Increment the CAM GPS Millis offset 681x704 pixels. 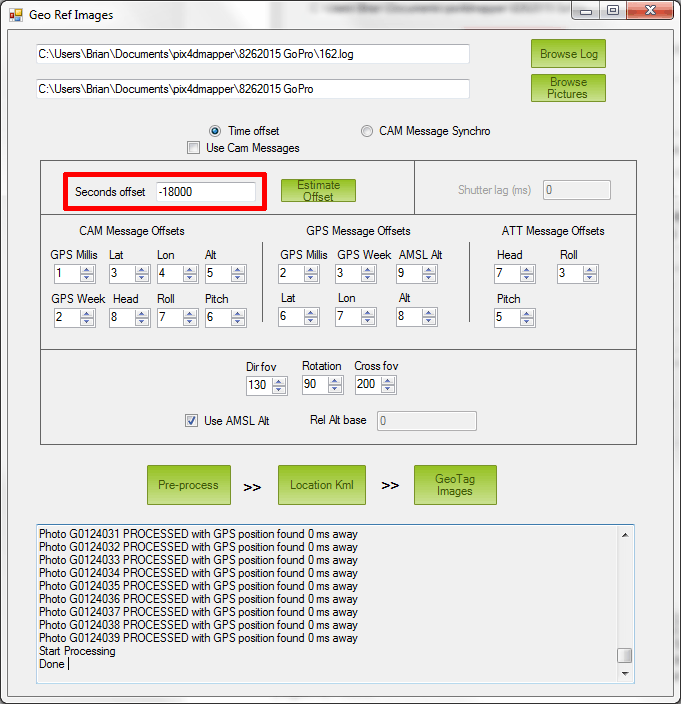pyautogui.click(x=87, y=269)
